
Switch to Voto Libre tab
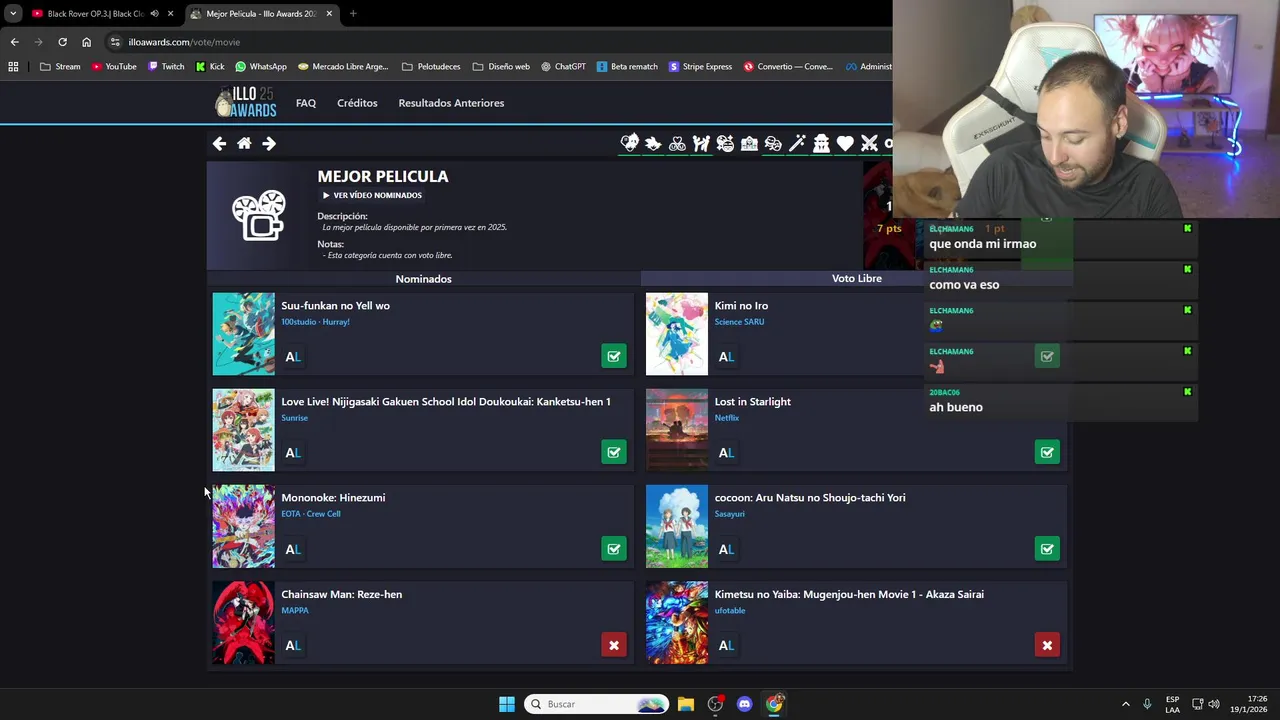857,278
